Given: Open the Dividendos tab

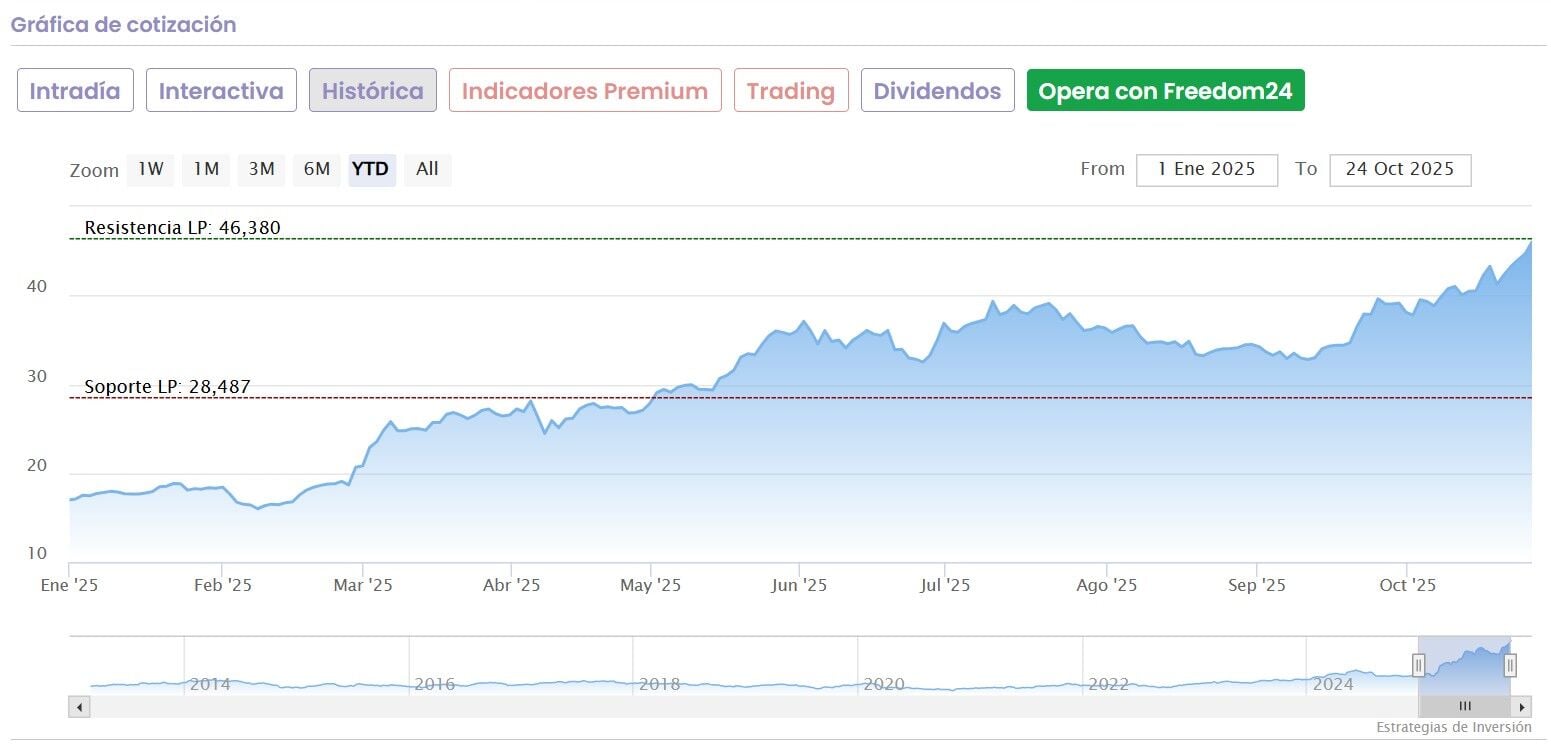Looking at the screenshot, I should tap(937, 91).
